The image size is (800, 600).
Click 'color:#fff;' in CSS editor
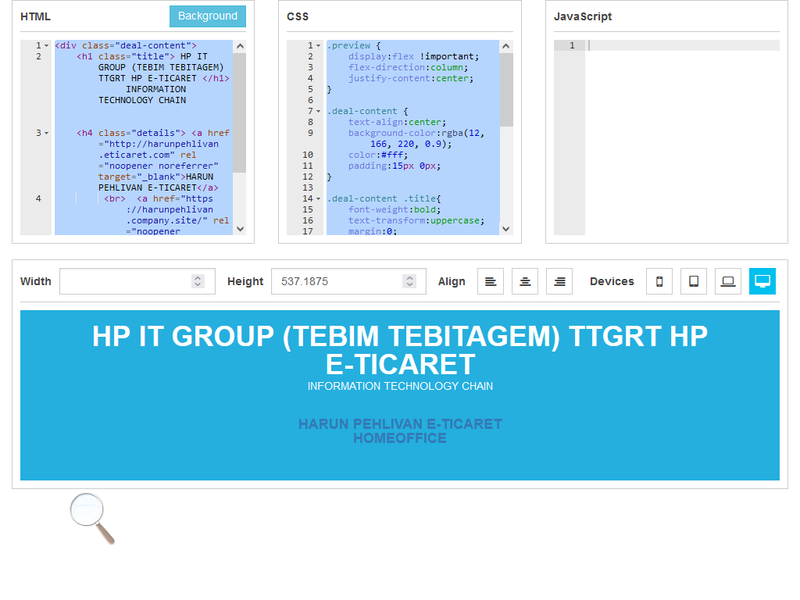point(378,155)
